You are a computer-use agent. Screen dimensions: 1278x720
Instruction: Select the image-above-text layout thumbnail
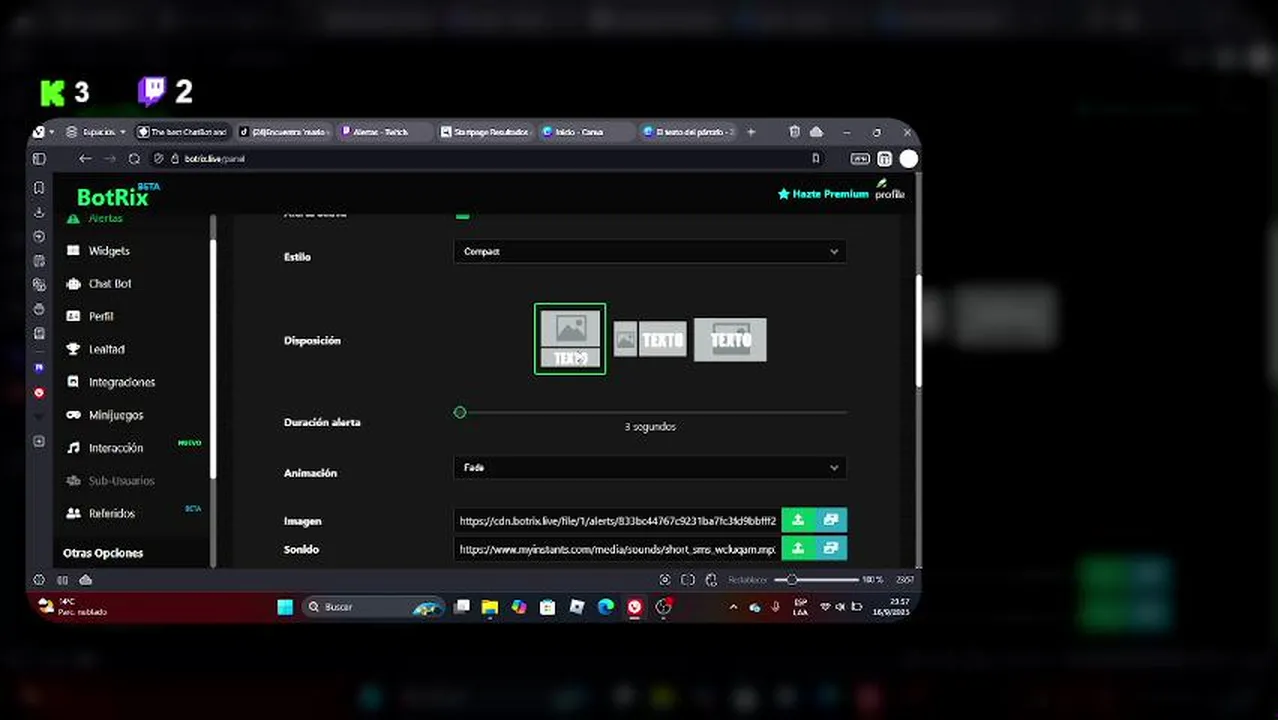(570, 339)
